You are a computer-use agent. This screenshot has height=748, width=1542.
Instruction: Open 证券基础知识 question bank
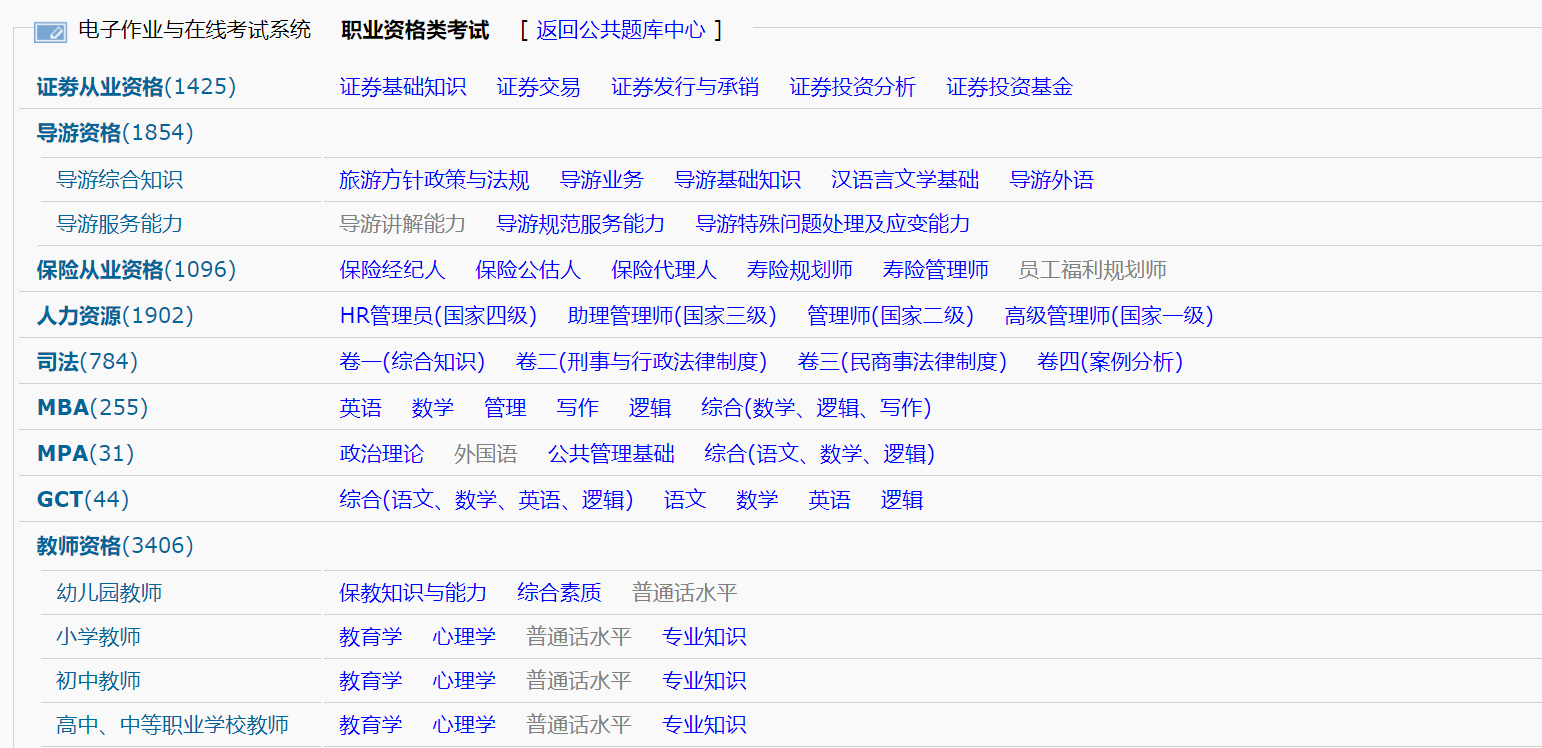pyautogui.click(x=403, y=86)
